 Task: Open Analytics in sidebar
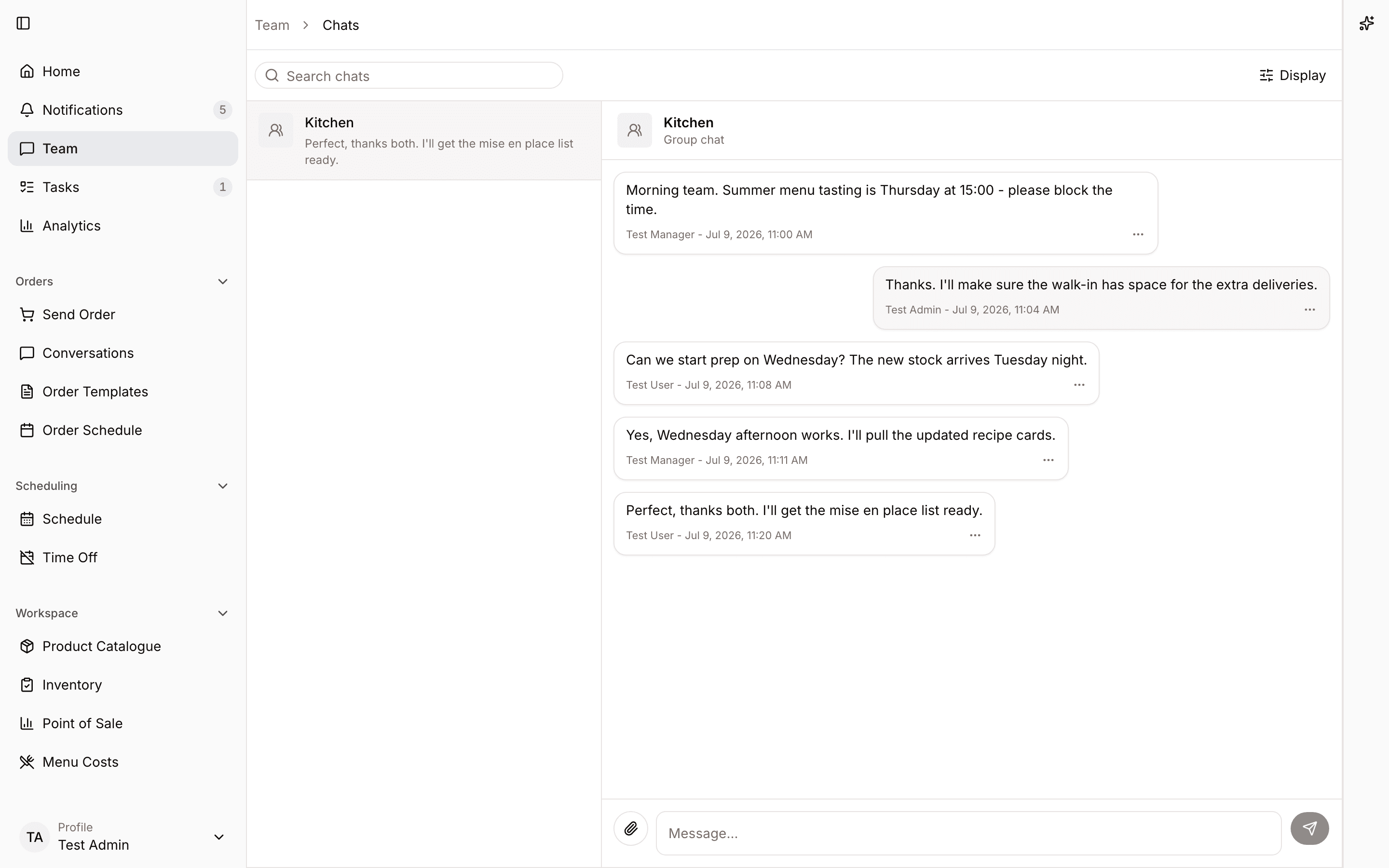(123, 226)
